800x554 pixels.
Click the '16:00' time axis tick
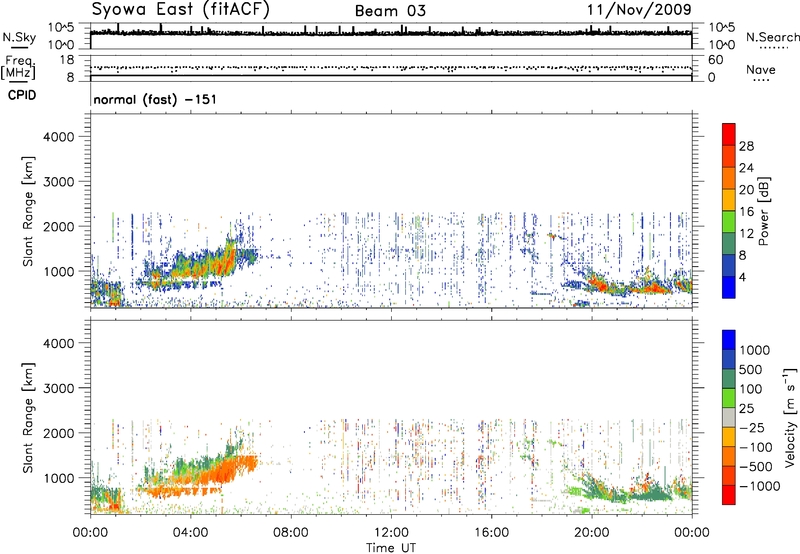(x=491, y=533)
